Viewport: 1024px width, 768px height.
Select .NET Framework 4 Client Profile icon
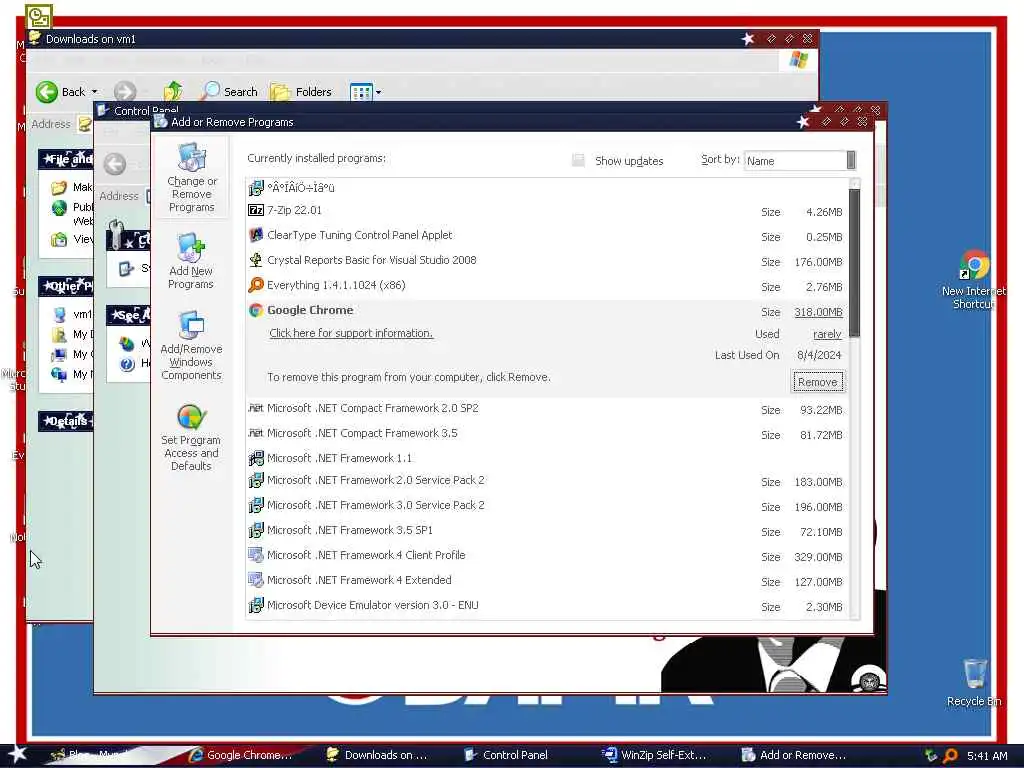pyautogui.click(x=256, y=555)
